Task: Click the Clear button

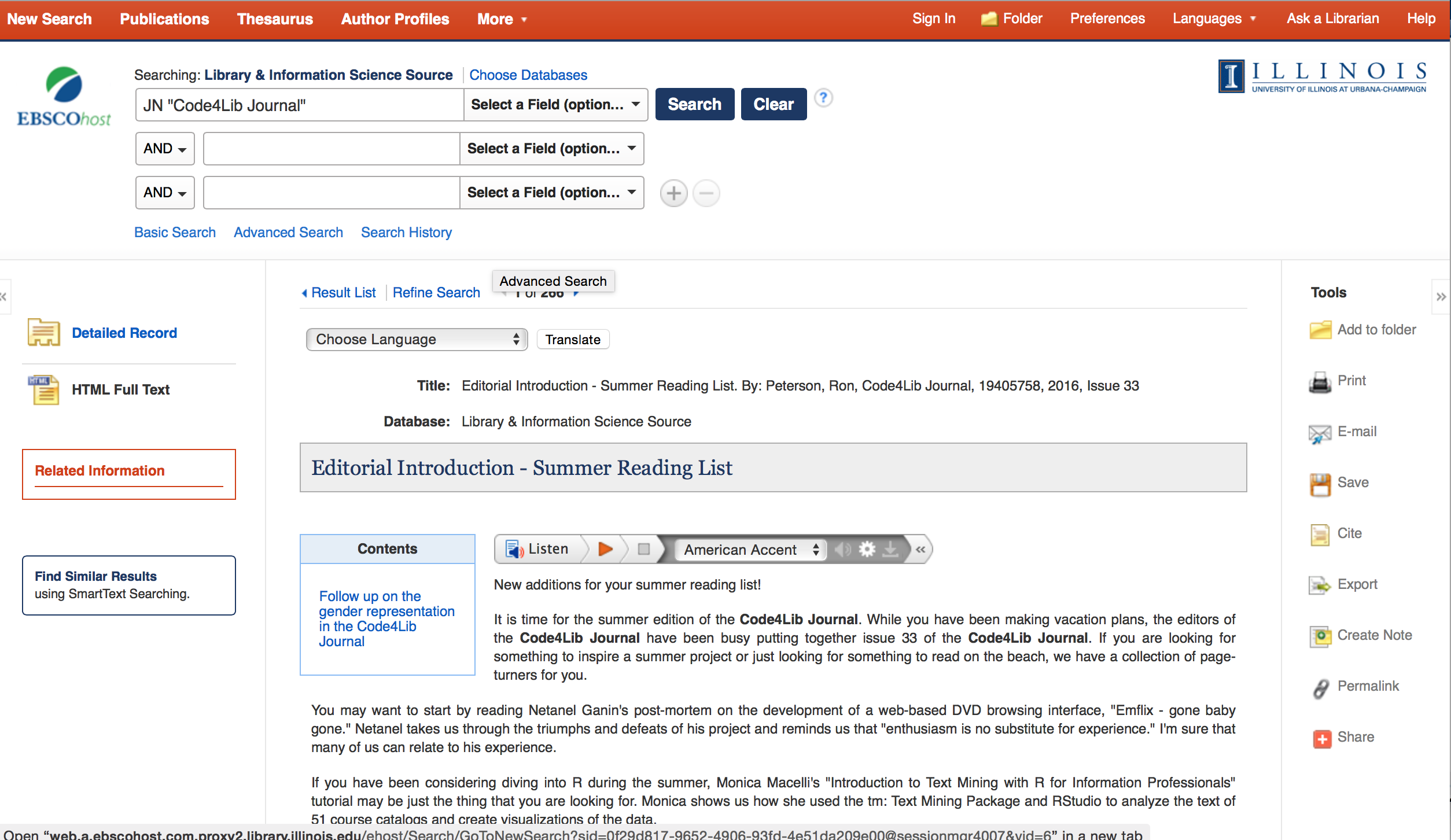Action: (x=774, y=104)
